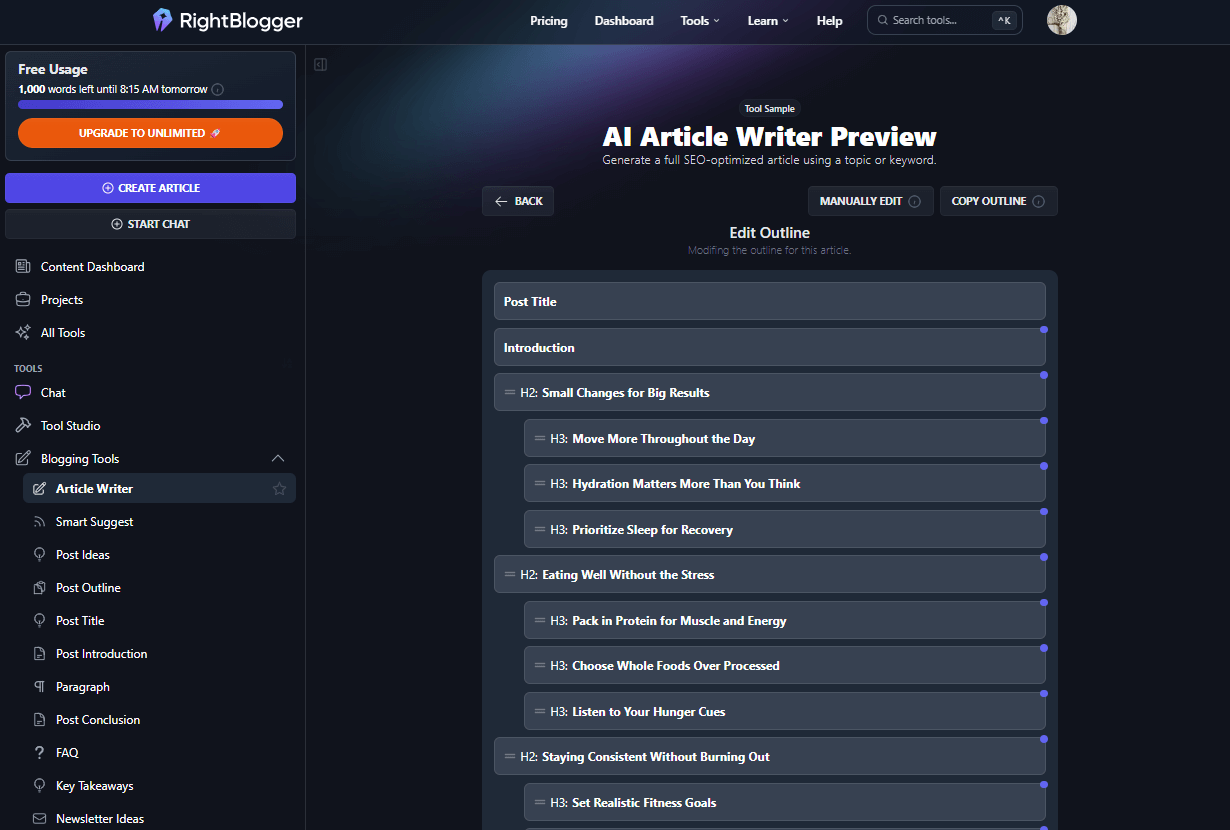The width and height of the screenshot is (1230, 830).
Task: Favorite Article Writer with star icon
Action: click(x=279, y=489)
